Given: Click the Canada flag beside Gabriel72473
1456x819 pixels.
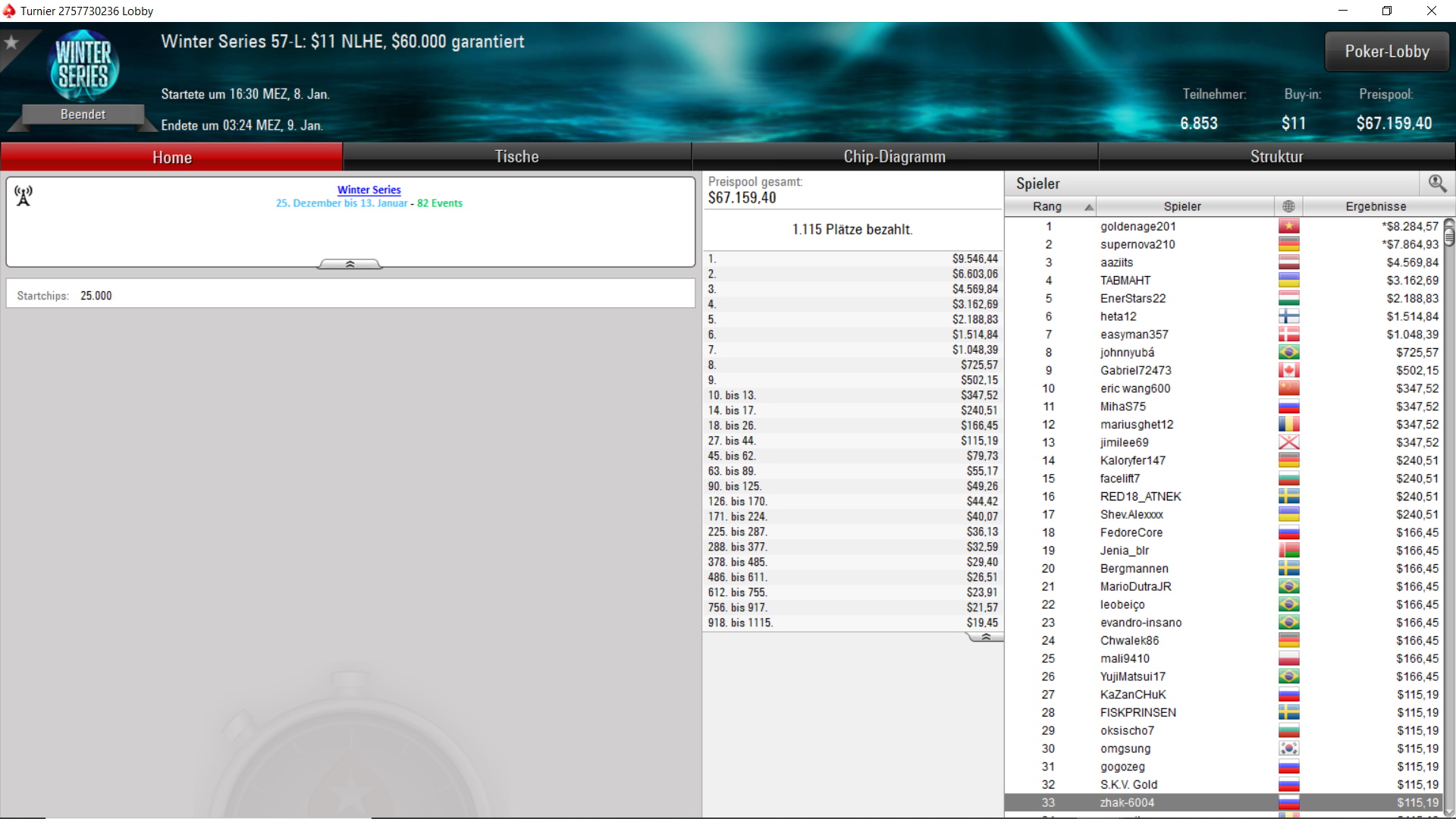Looking at the screenshot, I should coord(1288,370).
